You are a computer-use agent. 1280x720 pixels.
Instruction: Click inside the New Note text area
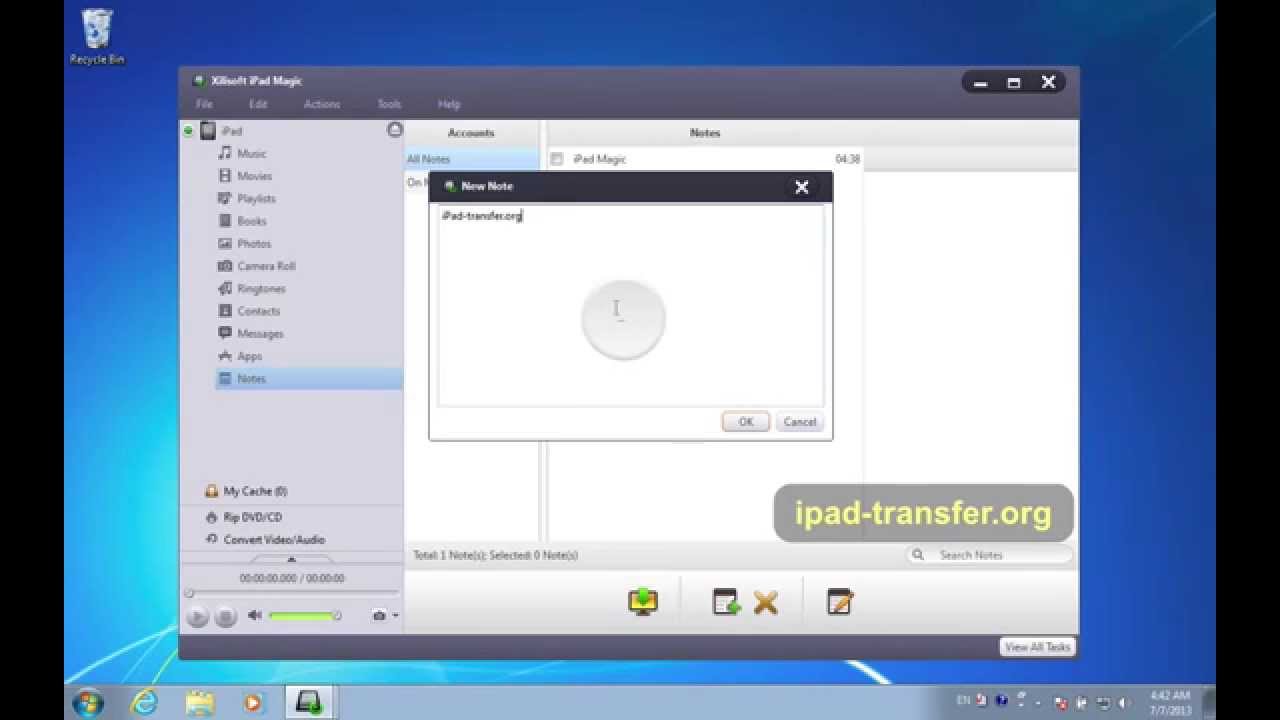click(631, 306)
